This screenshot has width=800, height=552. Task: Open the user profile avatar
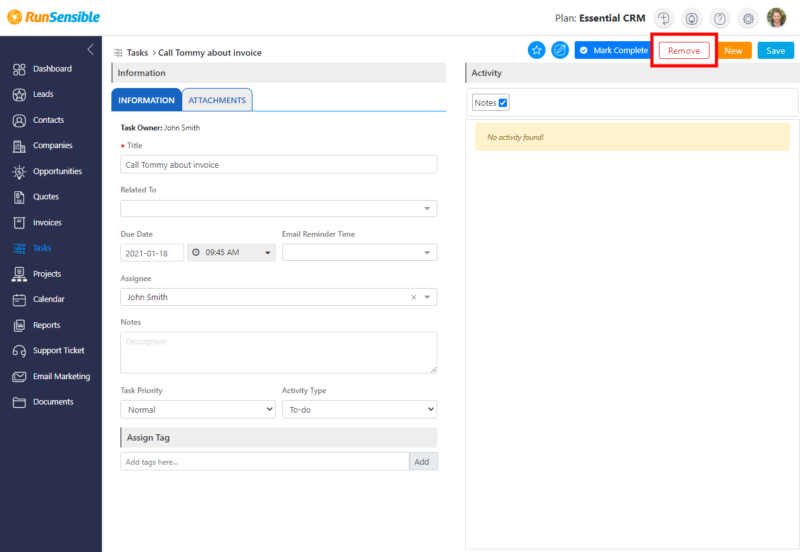777,18
